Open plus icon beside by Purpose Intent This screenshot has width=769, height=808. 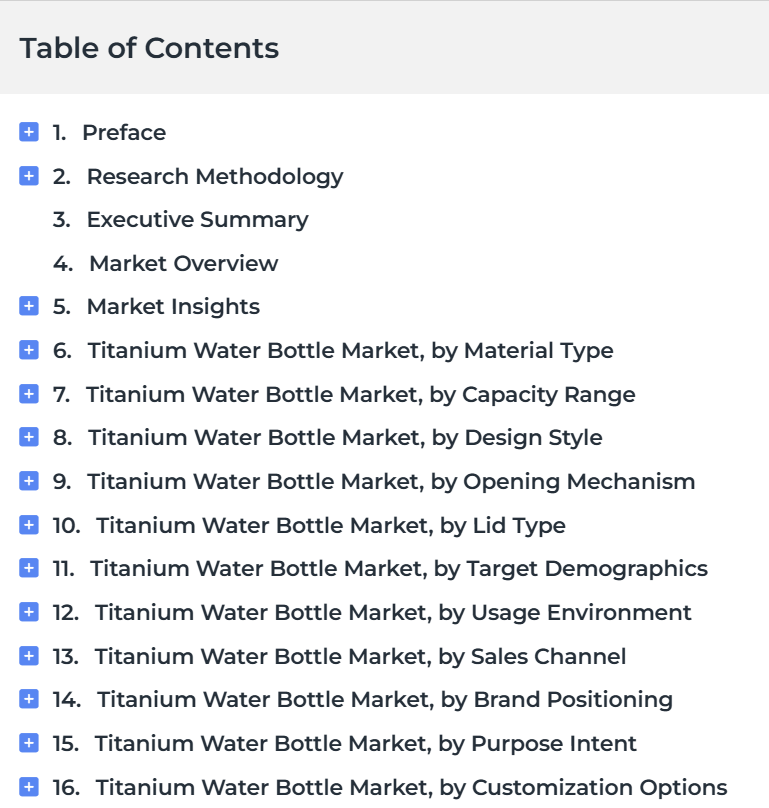point(29,743)
